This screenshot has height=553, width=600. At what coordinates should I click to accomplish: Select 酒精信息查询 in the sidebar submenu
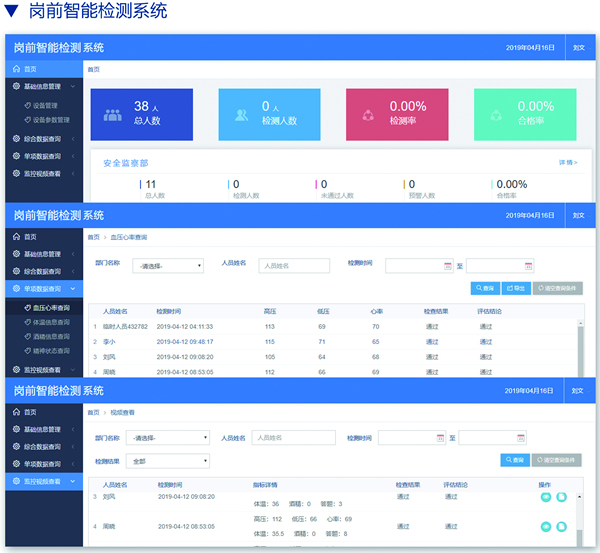tap(51, 337)
